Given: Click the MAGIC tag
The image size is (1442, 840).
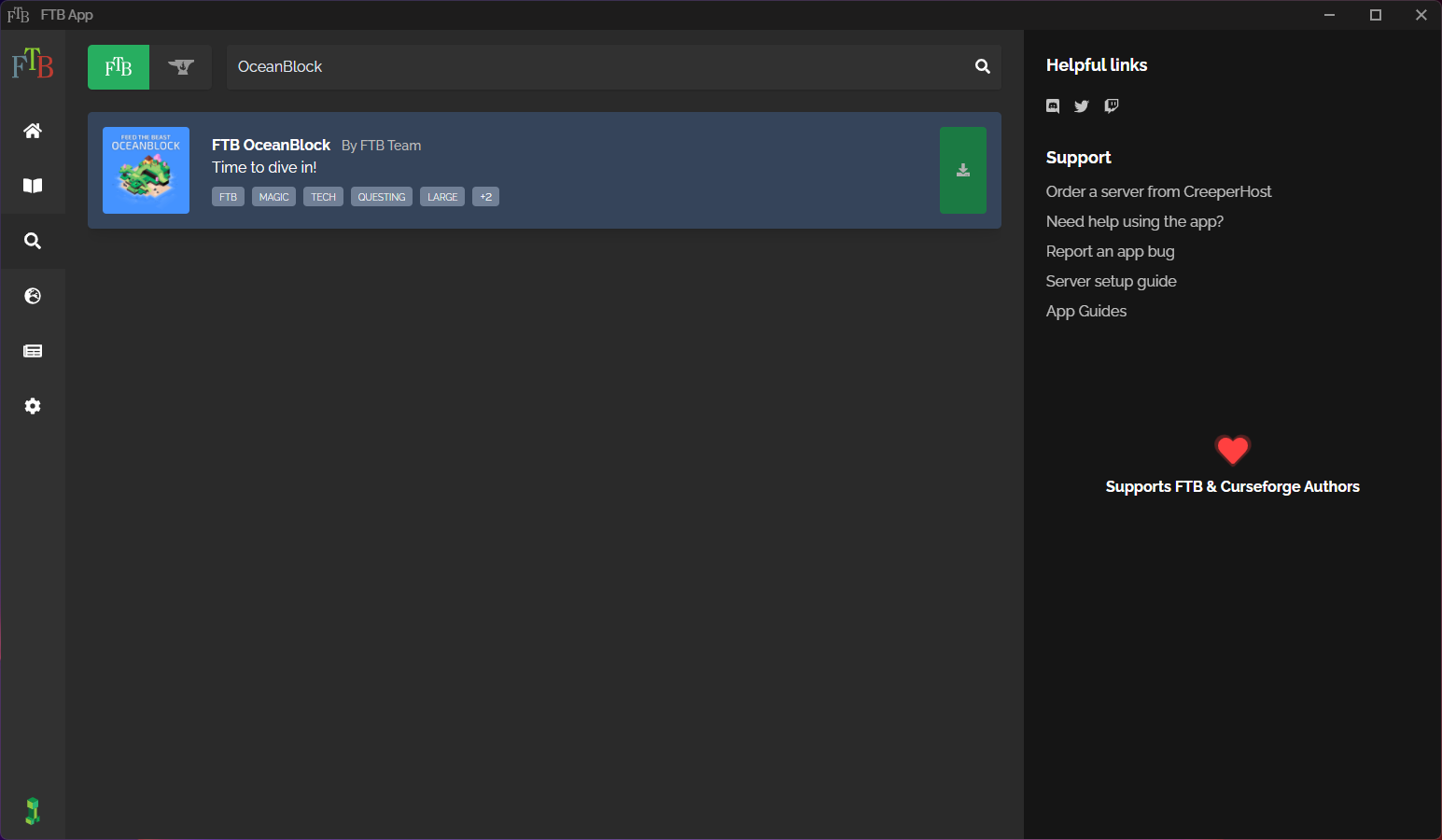Looking at the screenshot, I should click(x=273, y=197).
